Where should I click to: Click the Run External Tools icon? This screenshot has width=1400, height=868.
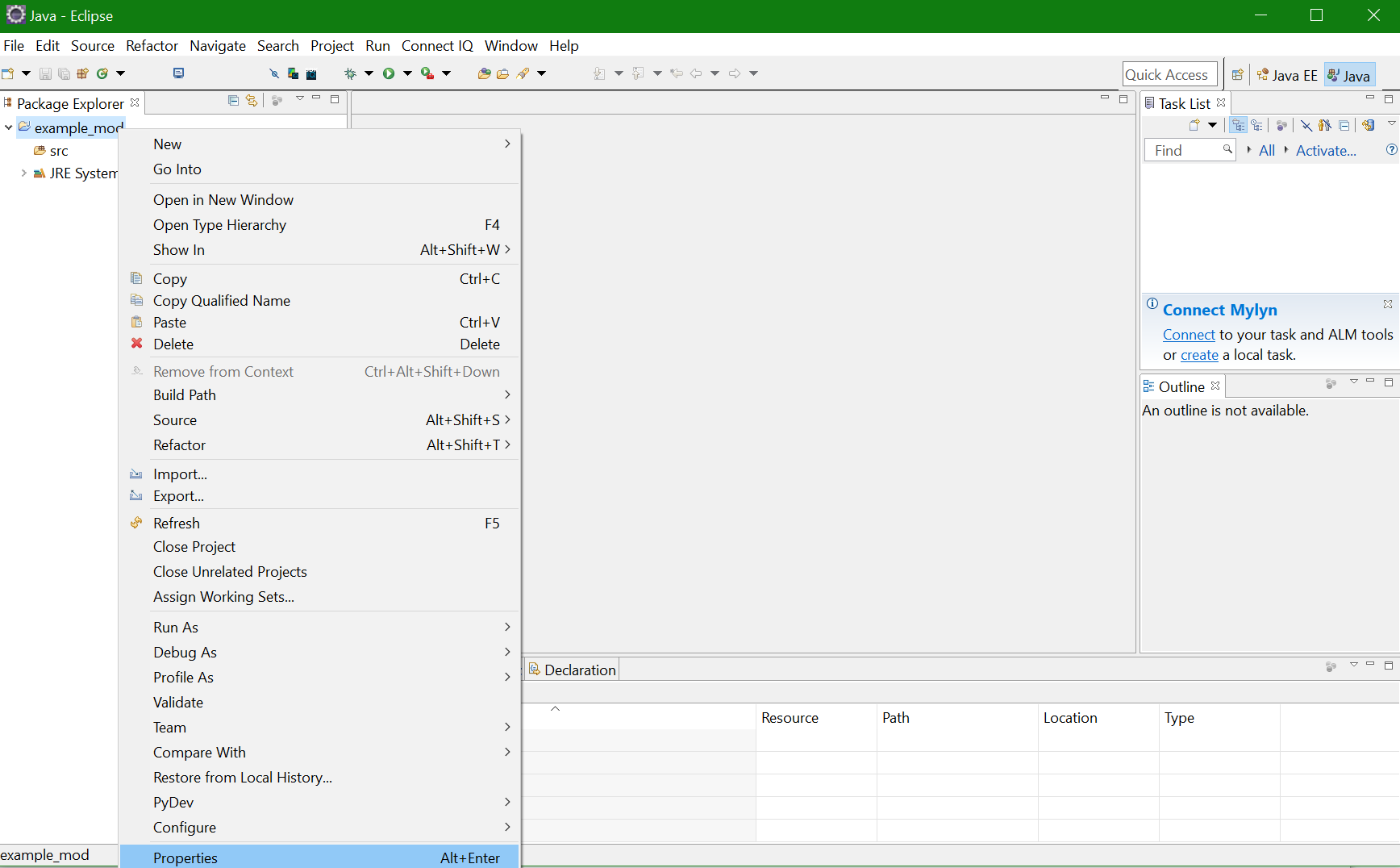427,73
